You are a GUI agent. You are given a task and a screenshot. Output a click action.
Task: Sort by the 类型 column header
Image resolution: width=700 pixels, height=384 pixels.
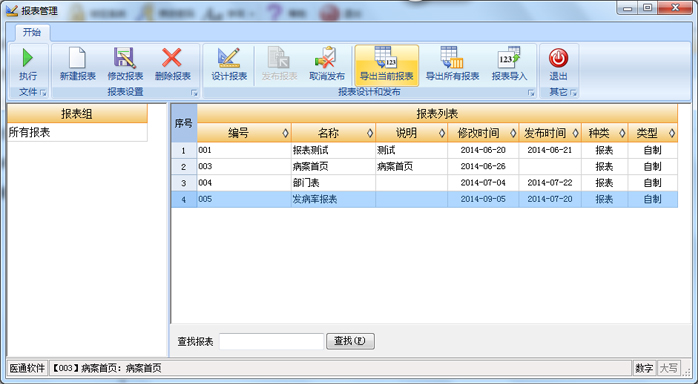653,133
